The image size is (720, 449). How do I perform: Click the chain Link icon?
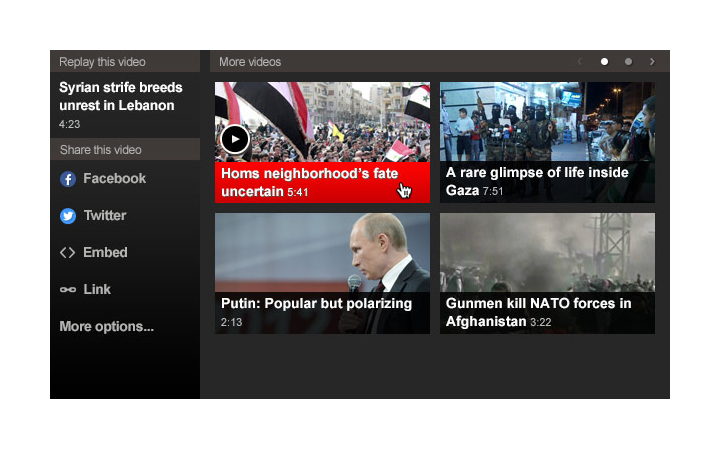[68, 290]
